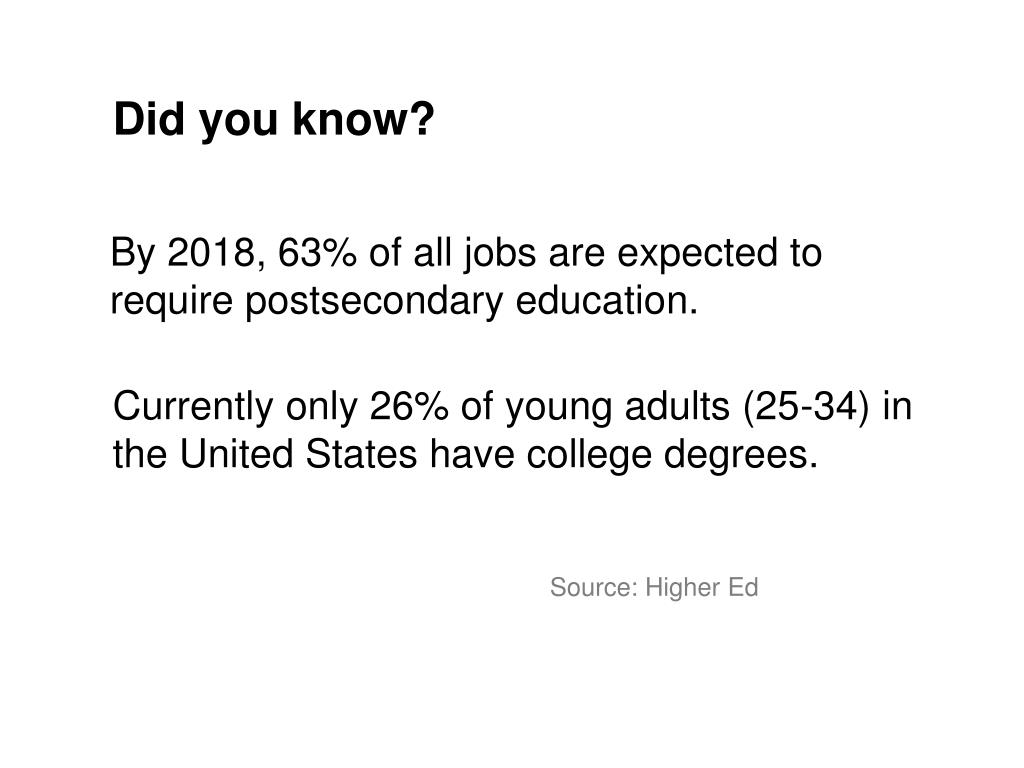This screenshot has height=768, width=1024.
Task: Click the word 'only' in second paragraph
Action: pyautogui.click(x=321, y=408)
